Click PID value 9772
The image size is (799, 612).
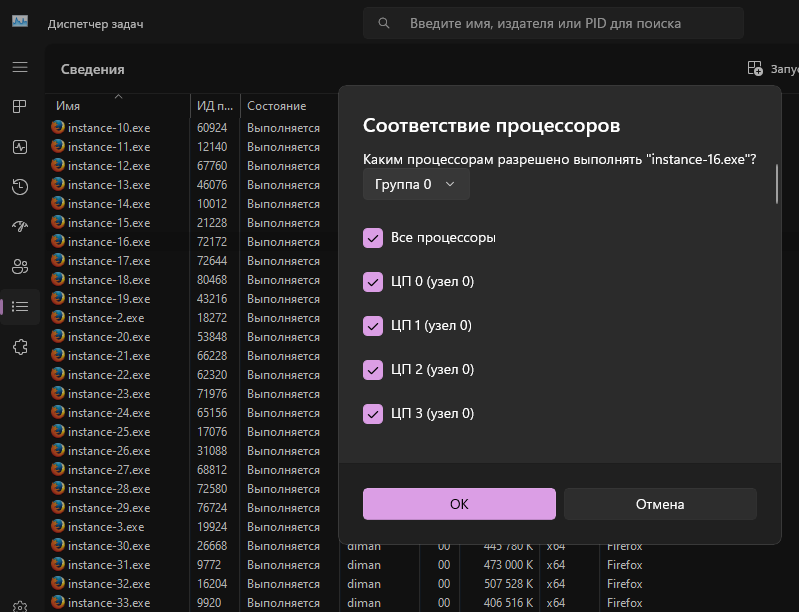[x=209, y=565]
